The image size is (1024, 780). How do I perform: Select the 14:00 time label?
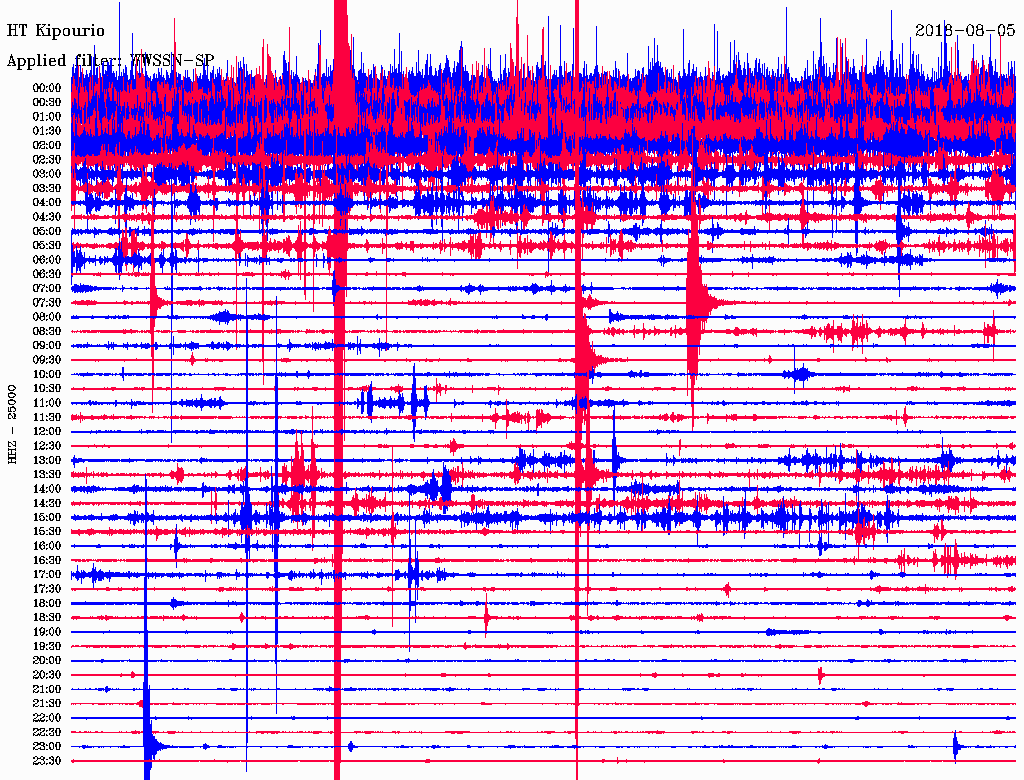[x=47, y=489]
